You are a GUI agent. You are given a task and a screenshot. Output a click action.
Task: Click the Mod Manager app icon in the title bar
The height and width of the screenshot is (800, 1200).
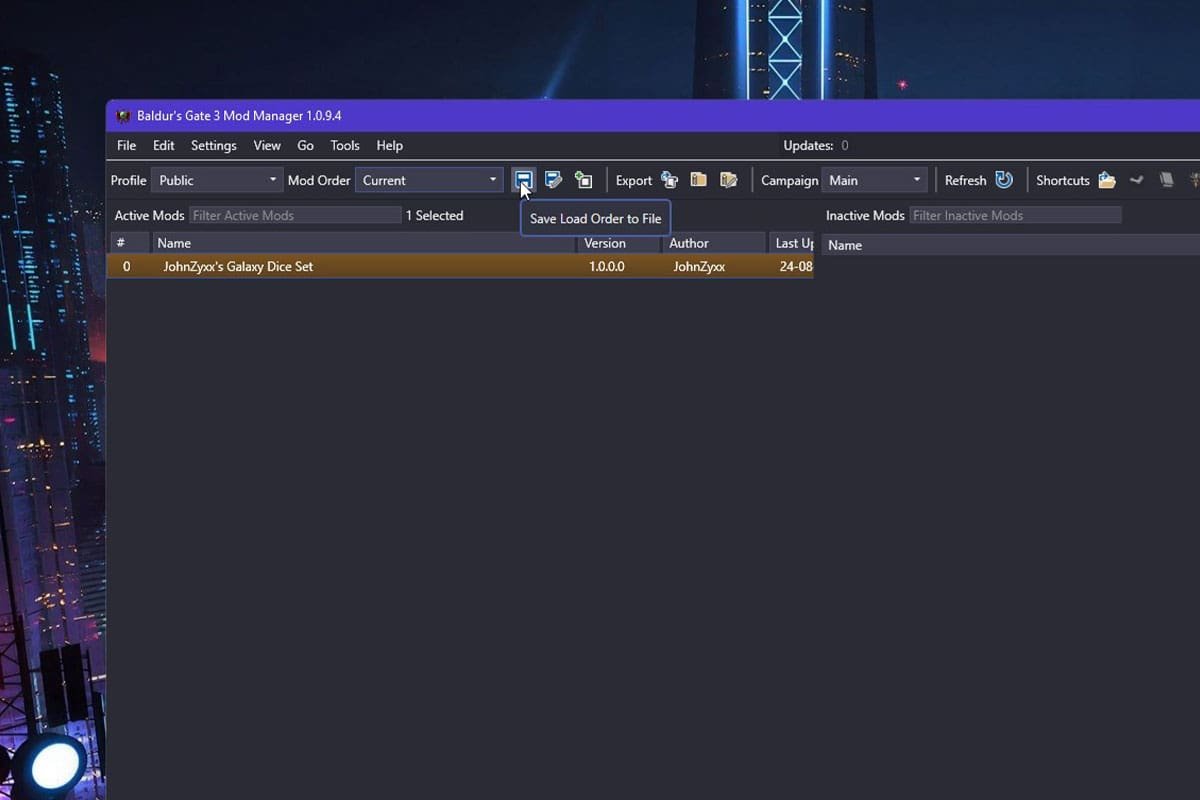[123, 116]
